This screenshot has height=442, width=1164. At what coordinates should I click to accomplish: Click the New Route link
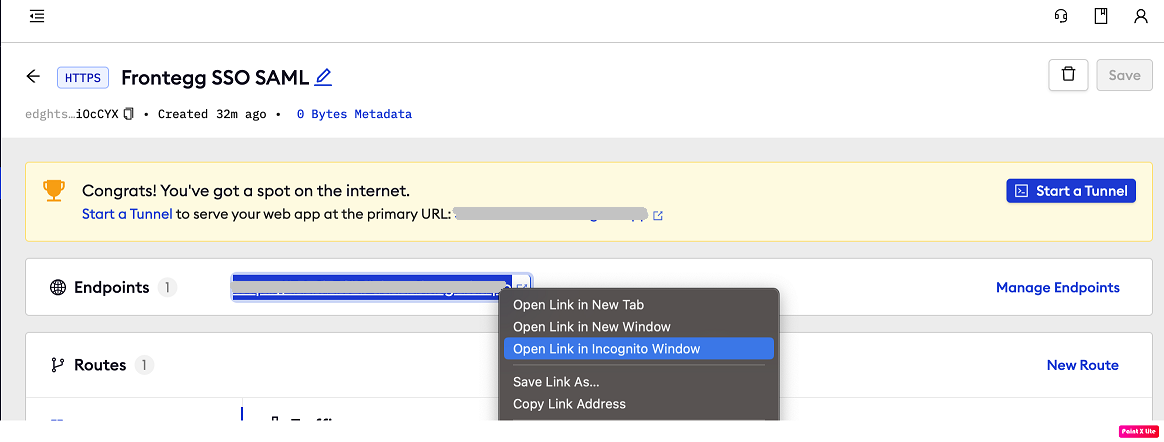[x=1082, y=365]
